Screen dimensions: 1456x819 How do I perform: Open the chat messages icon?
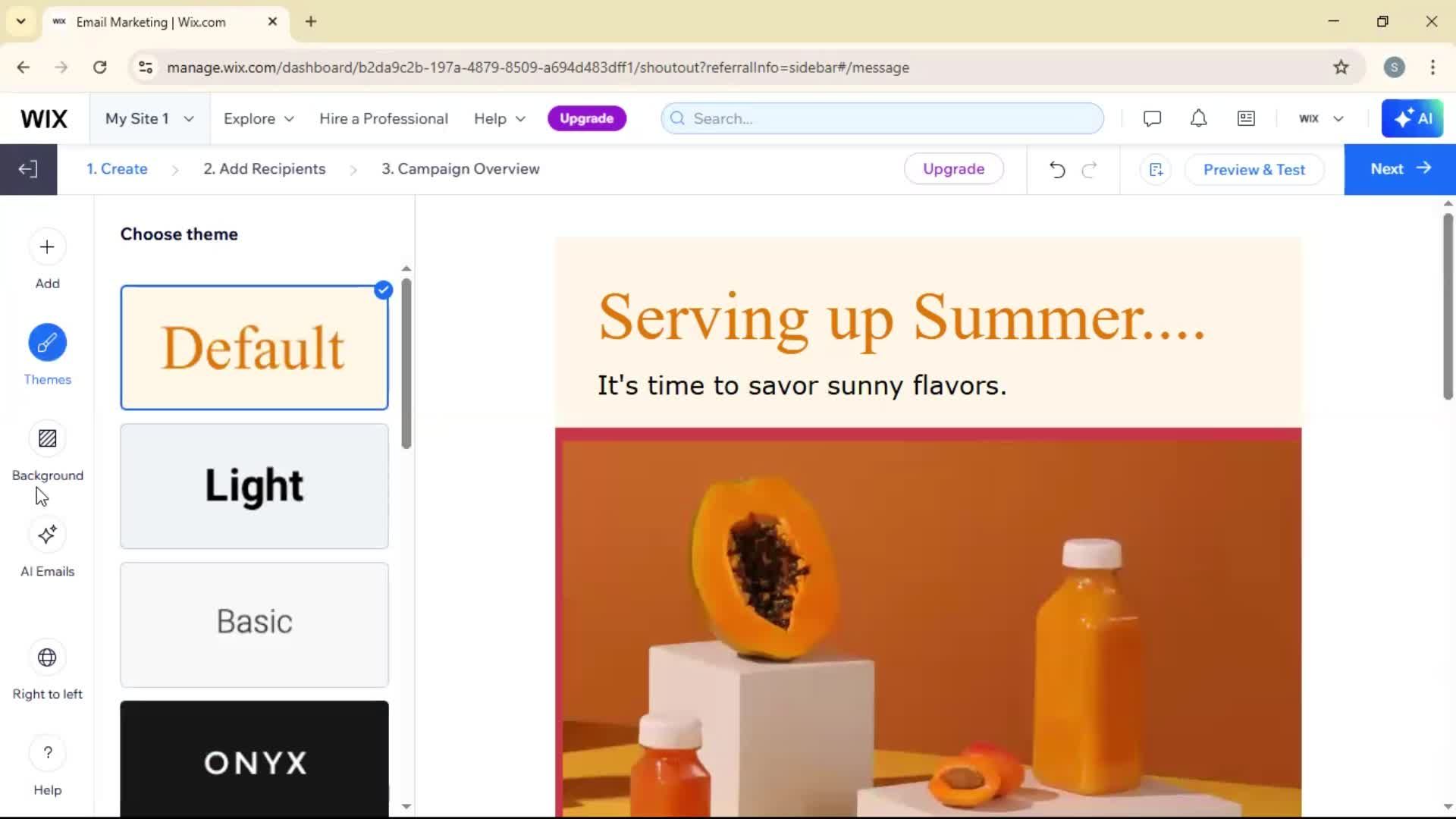pyautogui.click(x=1152, y=118)
